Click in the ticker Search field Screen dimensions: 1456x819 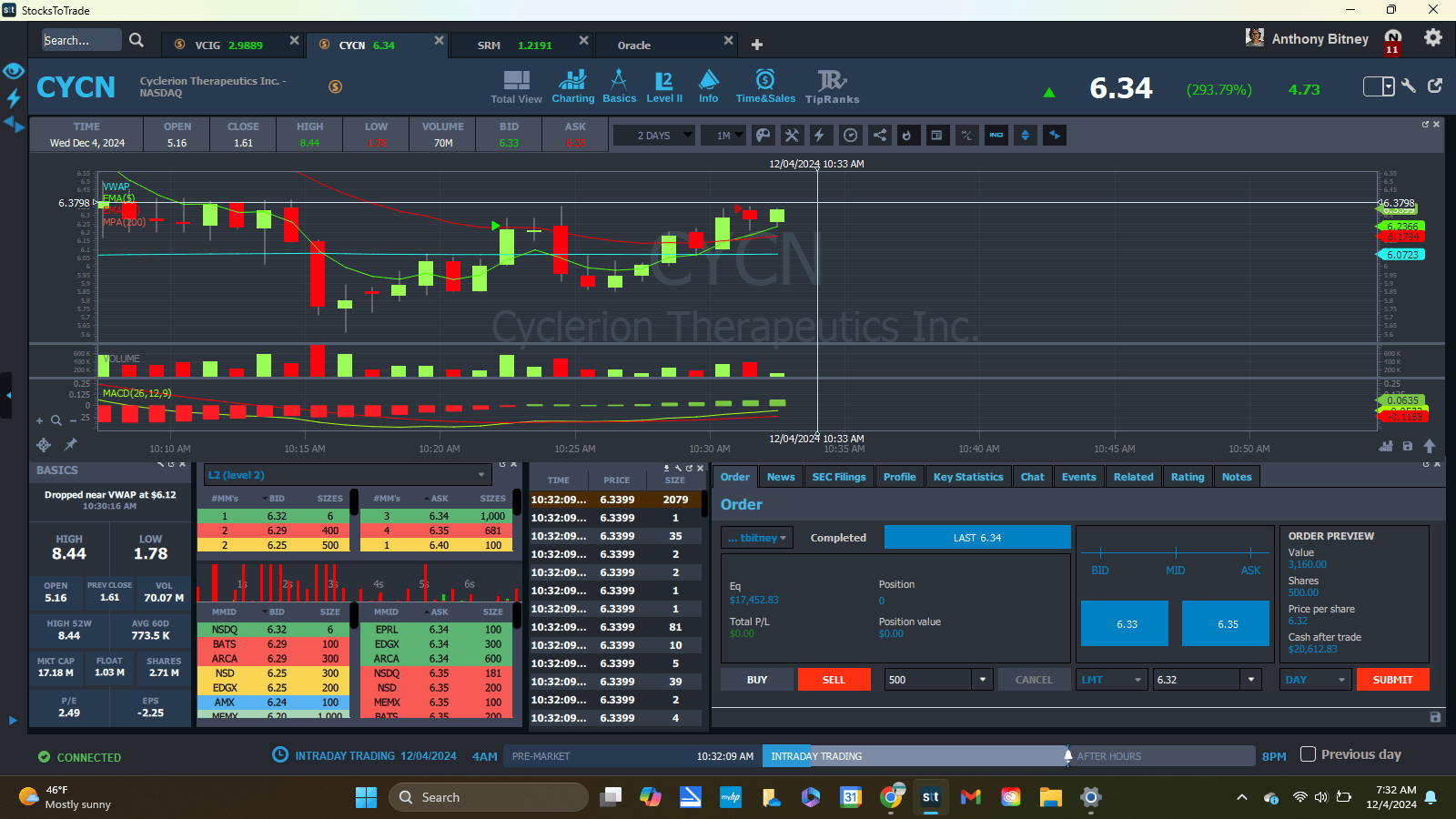click(81, 40)
